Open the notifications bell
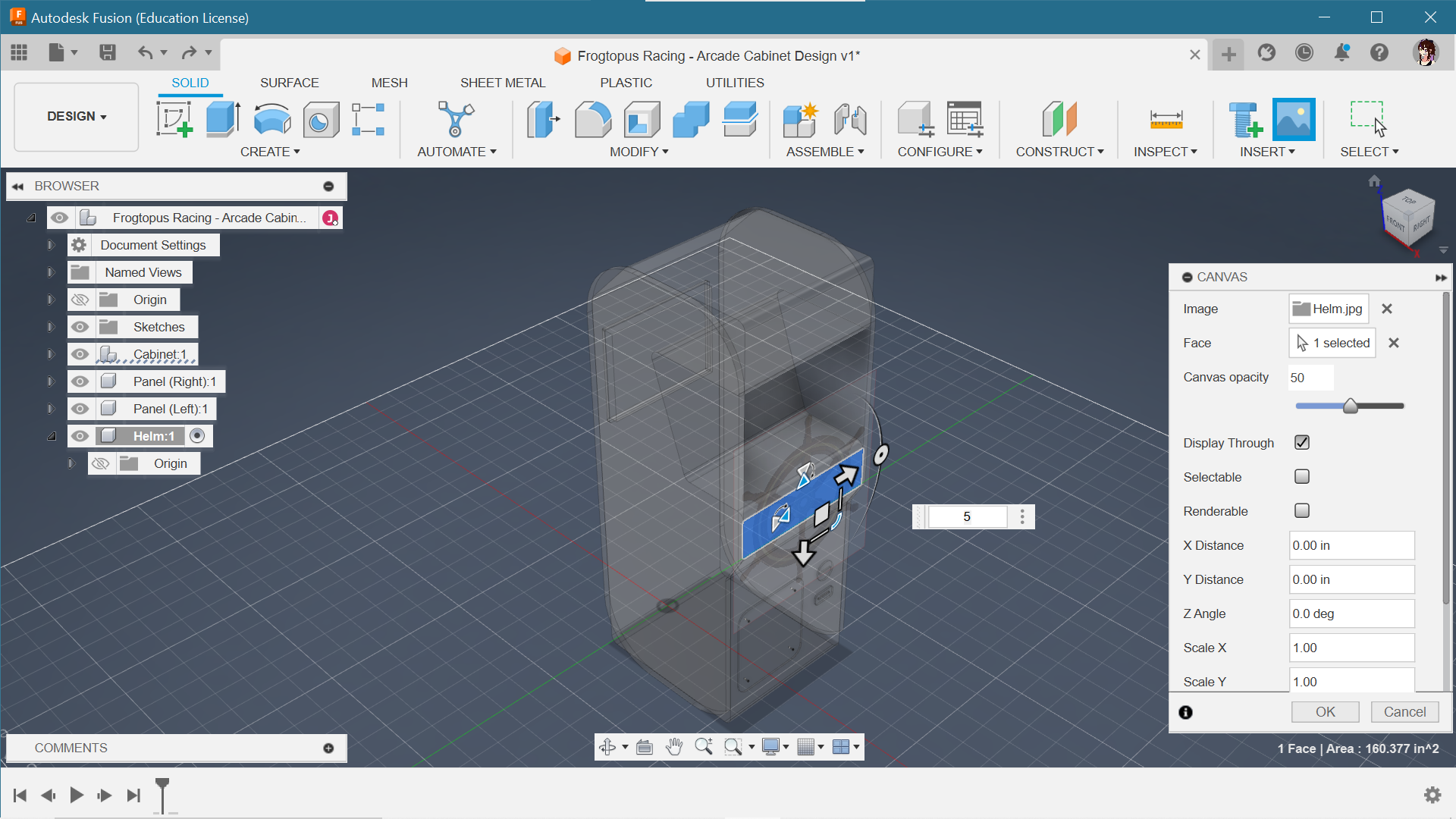Viewport: 1456px width, 819px height. (1342, 52)
